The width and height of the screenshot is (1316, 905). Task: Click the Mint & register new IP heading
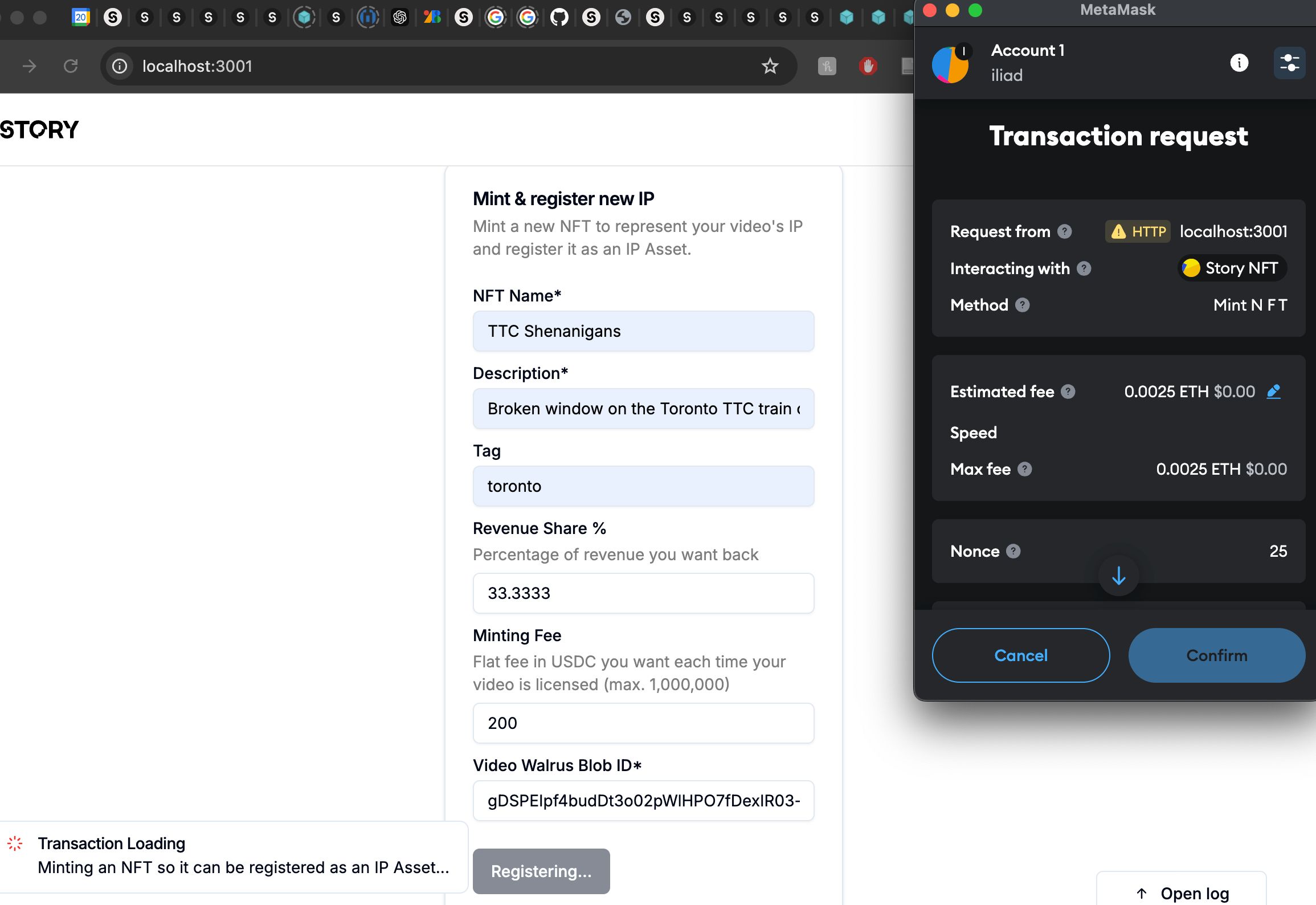(x=563, y=199)
